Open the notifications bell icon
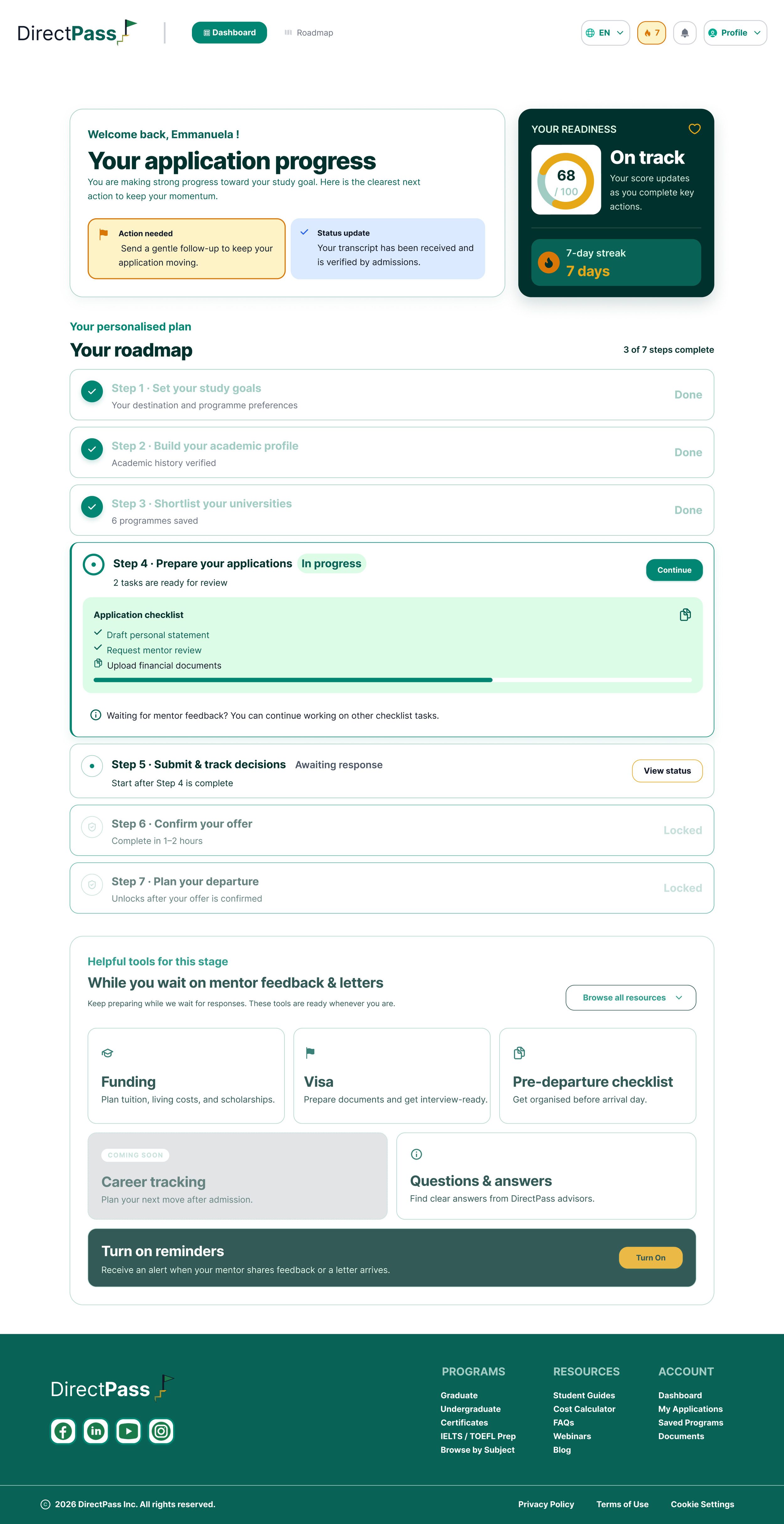The width and height of the screenshot is (784, 1524). tap(685, 33)
